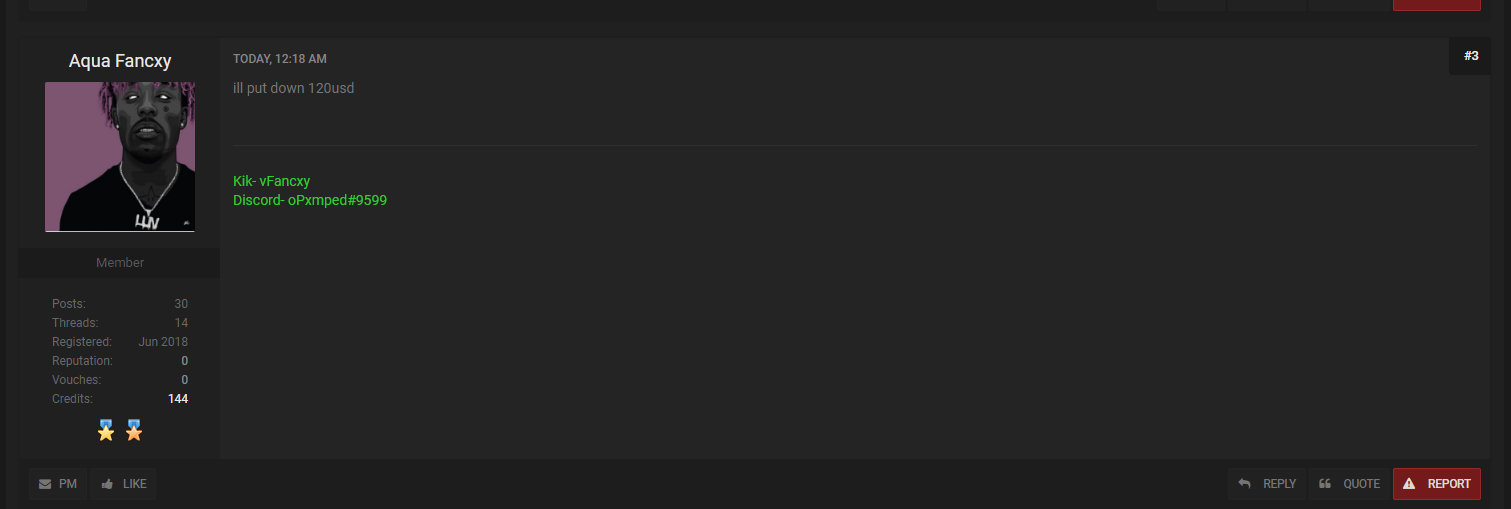Open the Vouches value of 0

coord(185,380)
